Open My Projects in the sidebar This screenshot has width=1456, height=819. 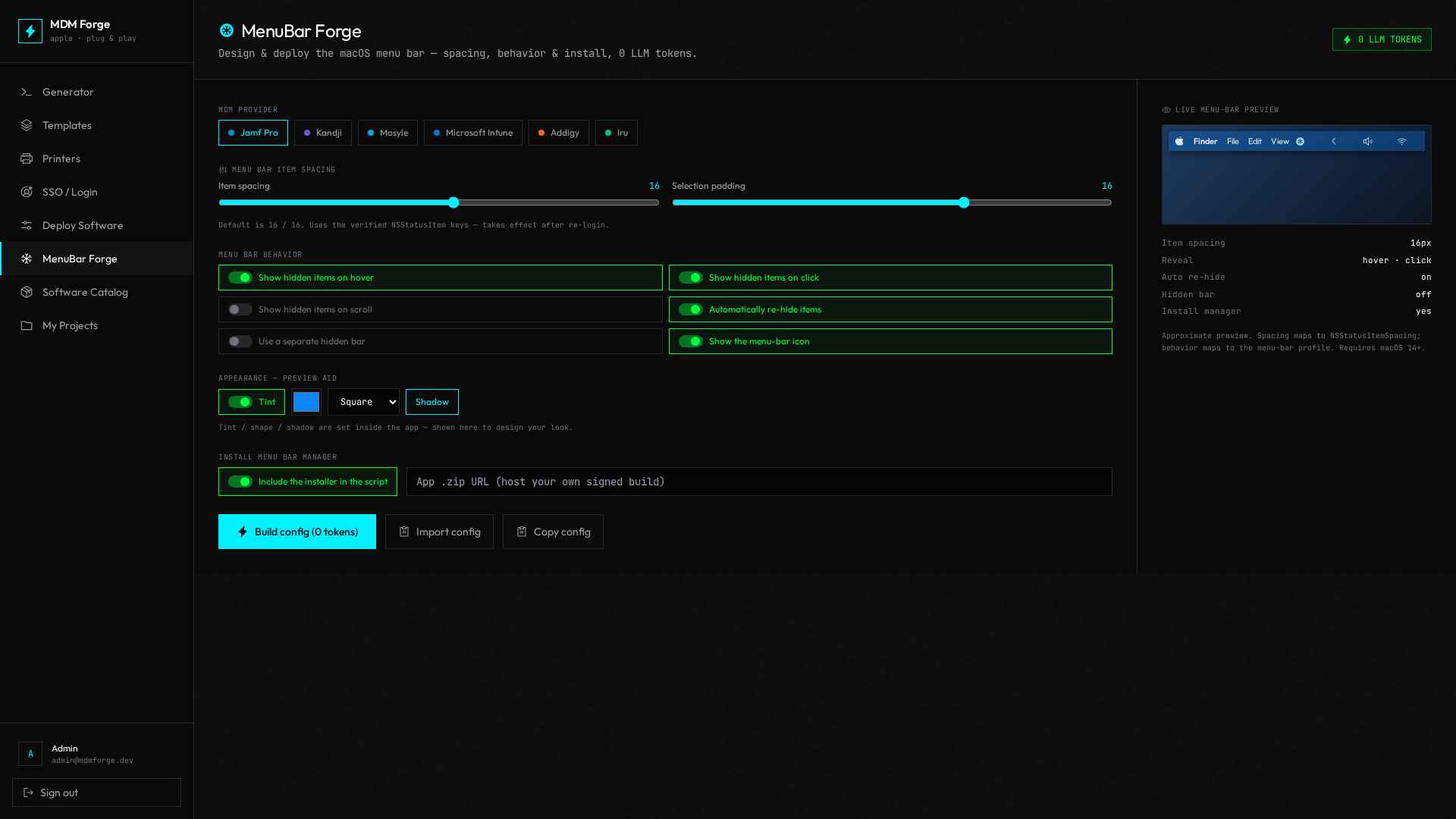point(97,325)
